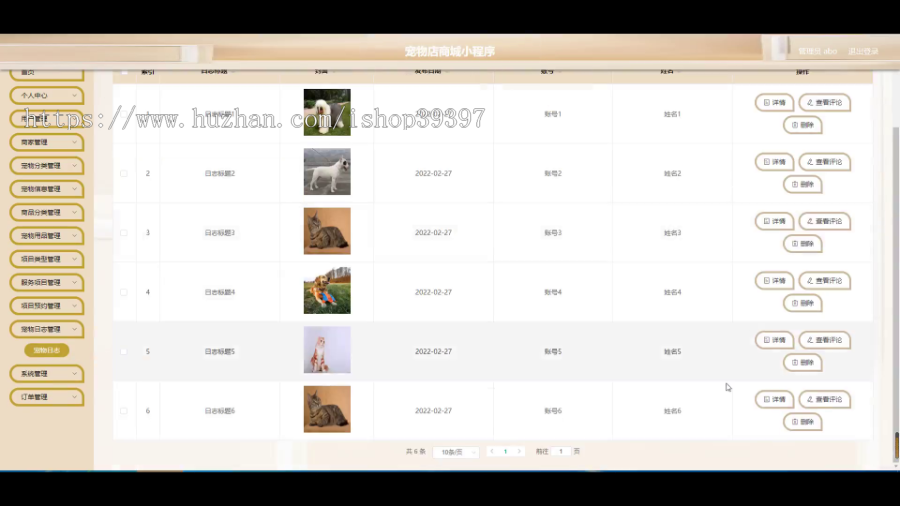900x506 pixels.
Task: Expand the 项目预约管理 sidebar menu
Action: pyautogui.click(x=46, y=306)
